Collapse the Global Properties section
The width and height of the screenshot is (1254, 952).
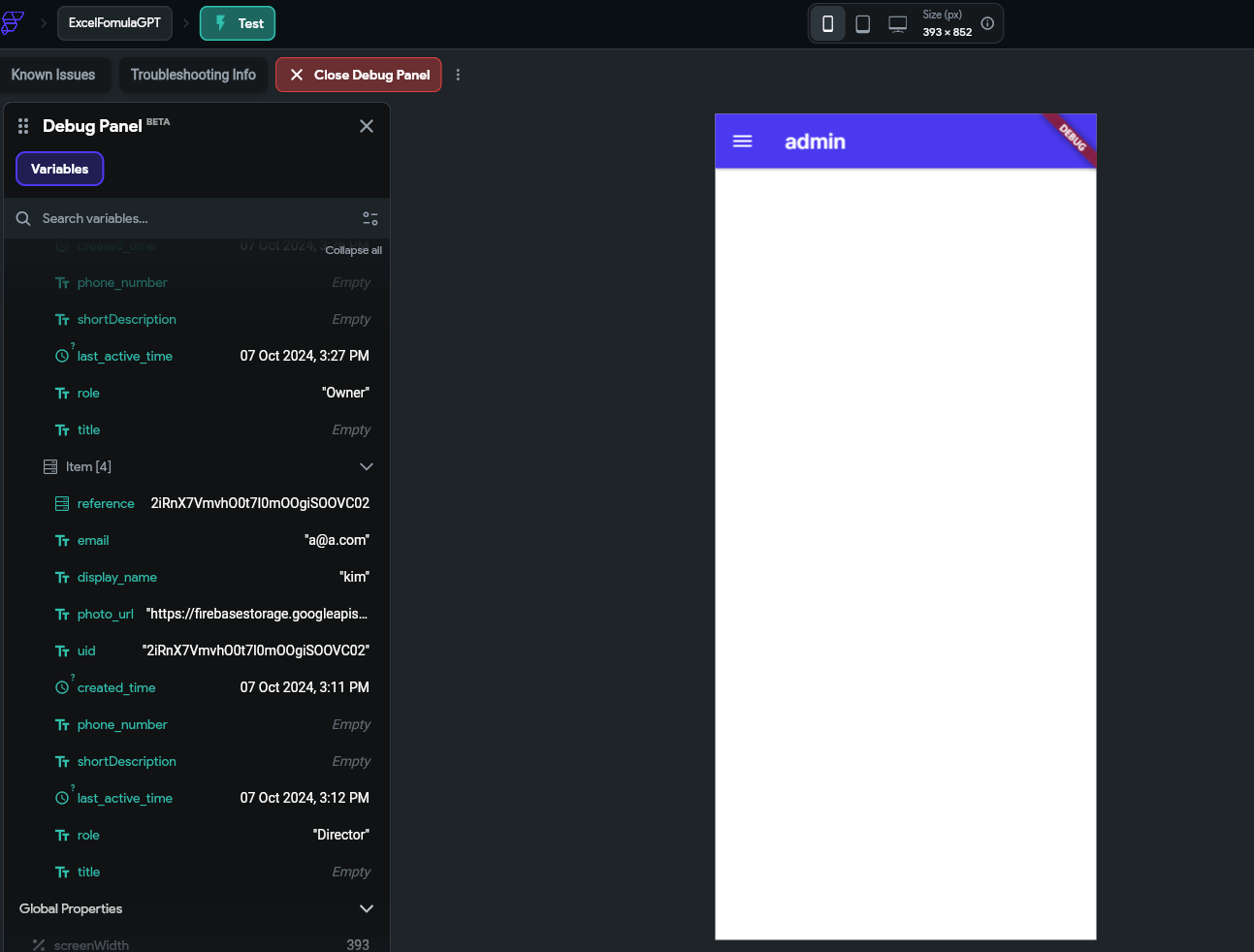[367, 908]
